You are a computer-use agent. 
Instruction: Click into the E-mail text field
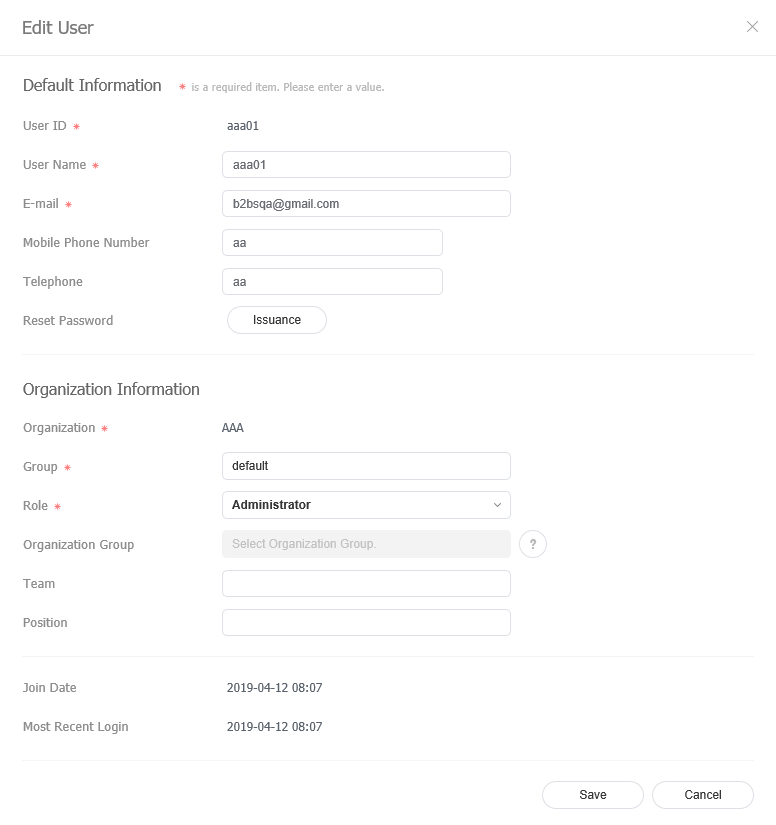(366, 204)
